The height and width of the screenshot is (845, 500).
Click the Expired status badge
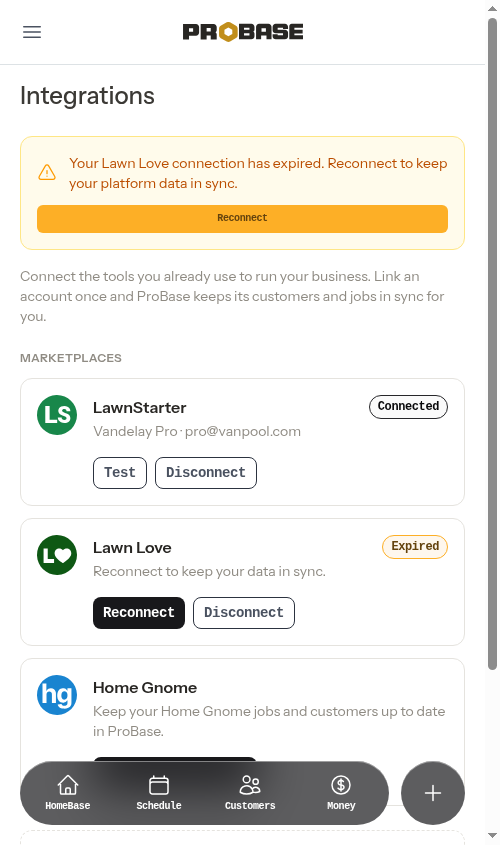coord(415,546)
